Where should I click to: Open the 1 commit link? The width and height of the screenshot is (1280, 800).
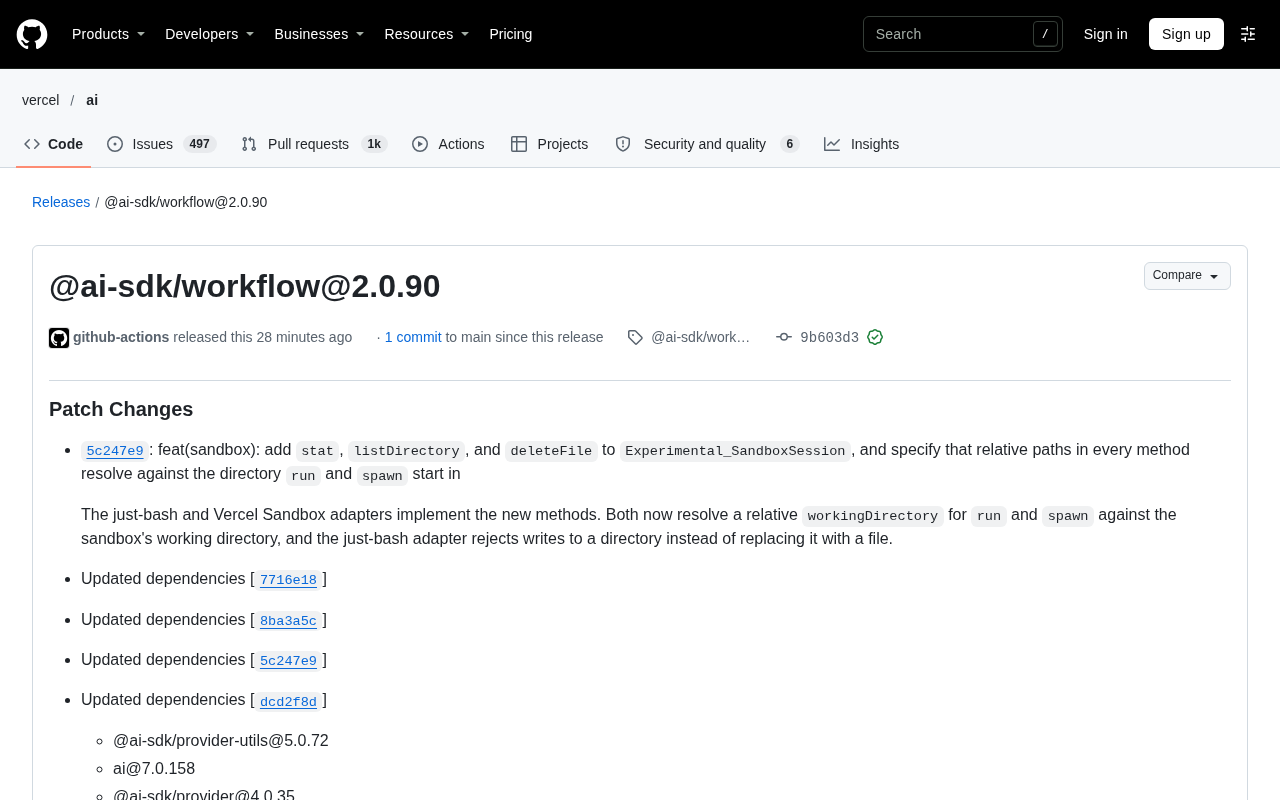pyautogui.click(x=413, y=337)
